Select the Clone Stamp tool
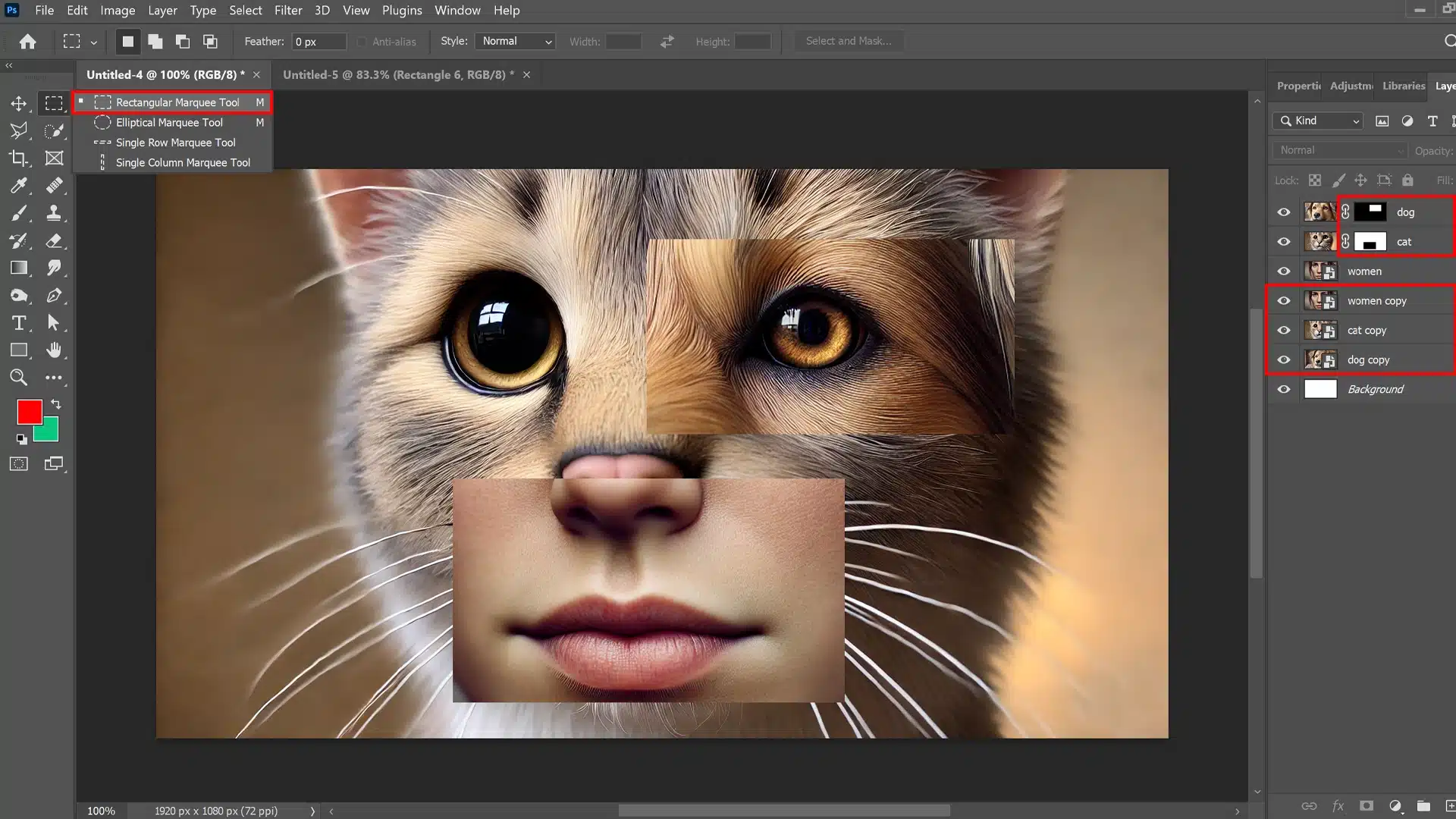1456x819 pixels. 54,213
